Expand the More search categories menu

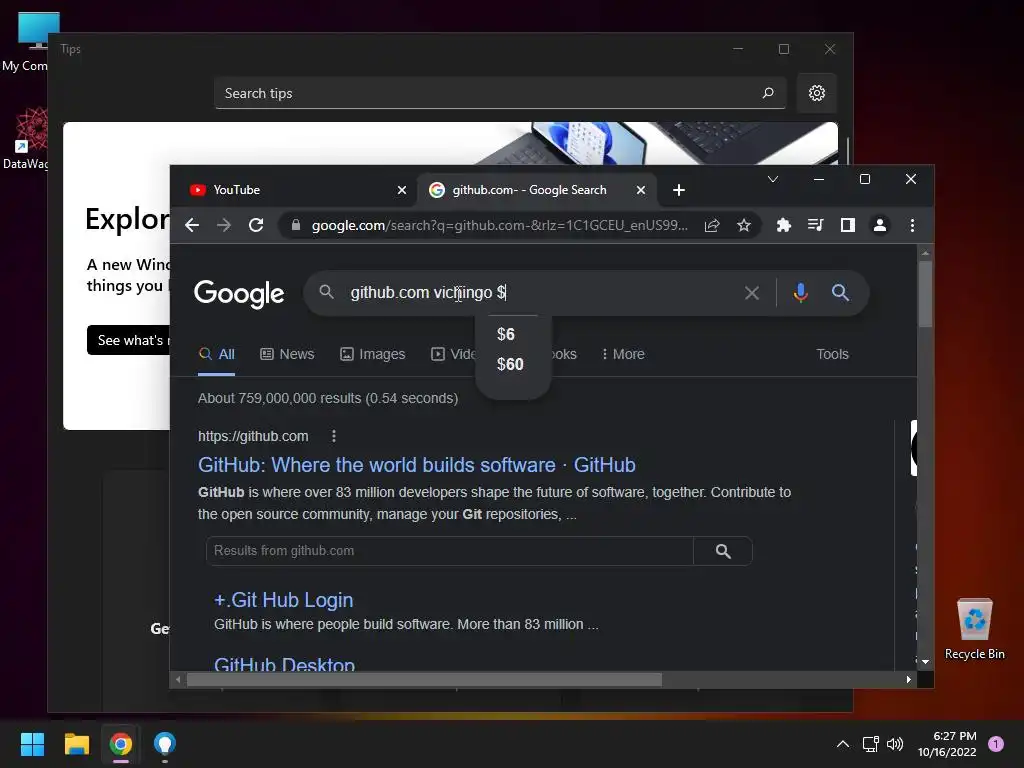622,354
